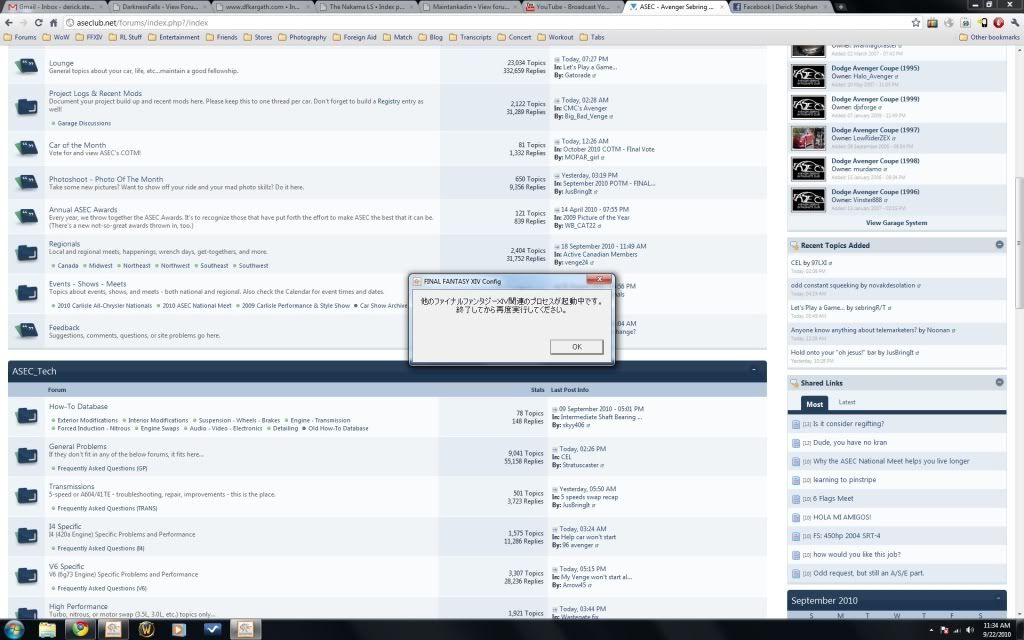This screenshot has width=1024, height=640.
Task: Collapse the ASEC_Tech category
Action: click(754, 370)
